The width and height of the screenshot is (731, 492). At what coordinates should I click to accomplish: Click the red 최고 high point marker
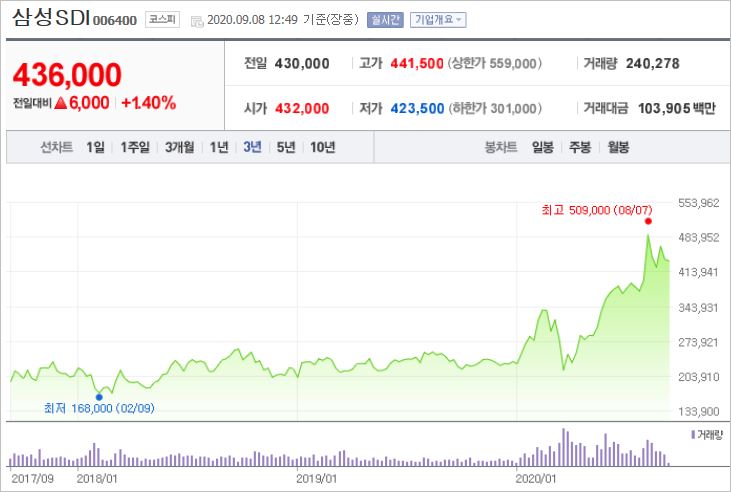[648, 221]
